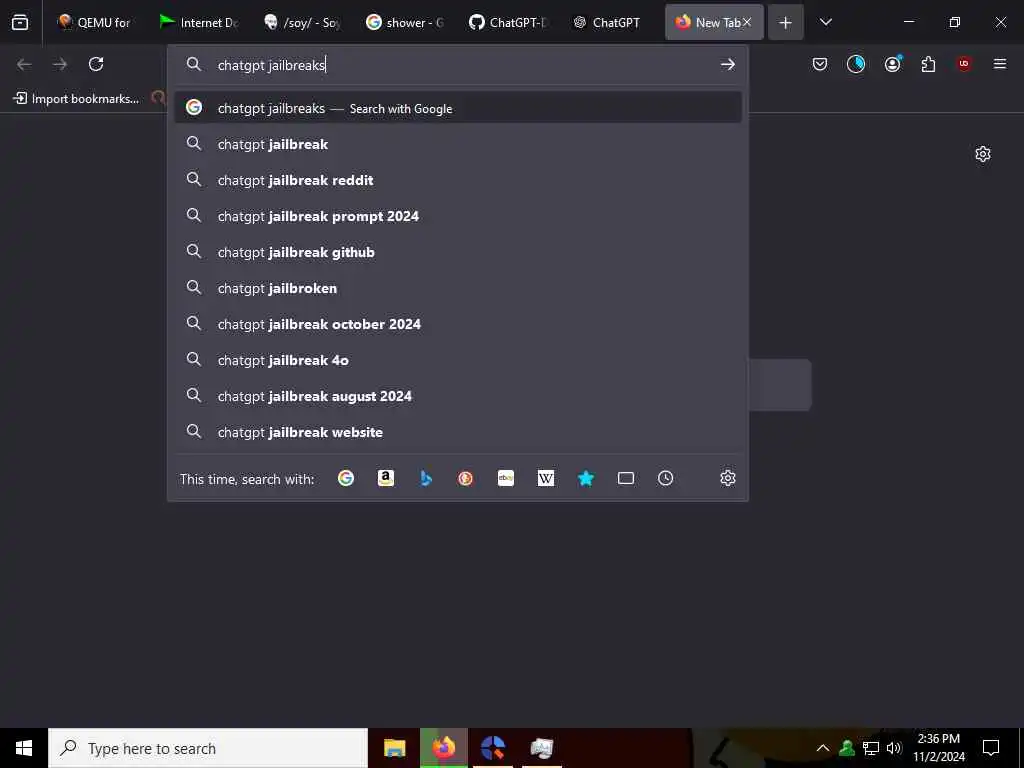Select suggestion 'chatgpt jailbreak october 2024'
The width and height of the screenshot is (1024, 768).
click(x=458, y=323)
